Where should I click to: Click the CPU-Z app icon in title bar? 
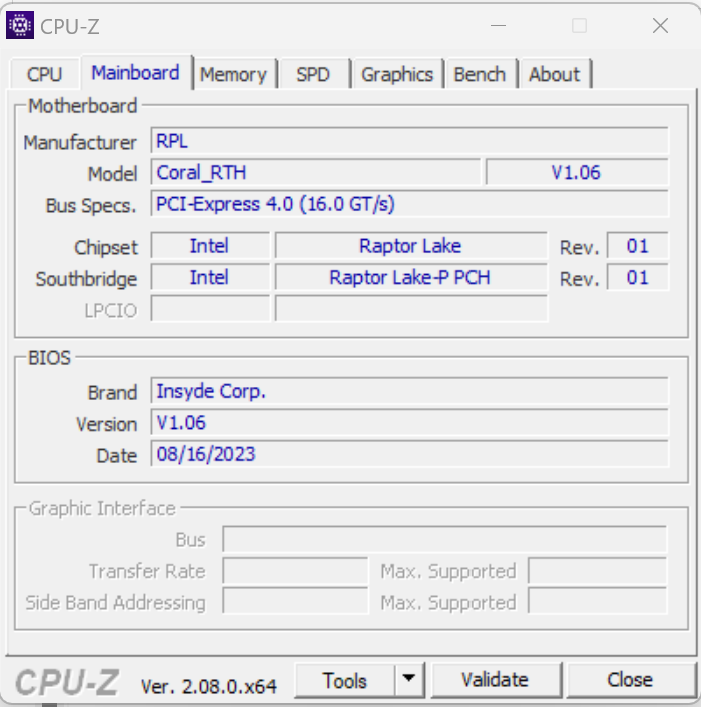coord(20,26)
